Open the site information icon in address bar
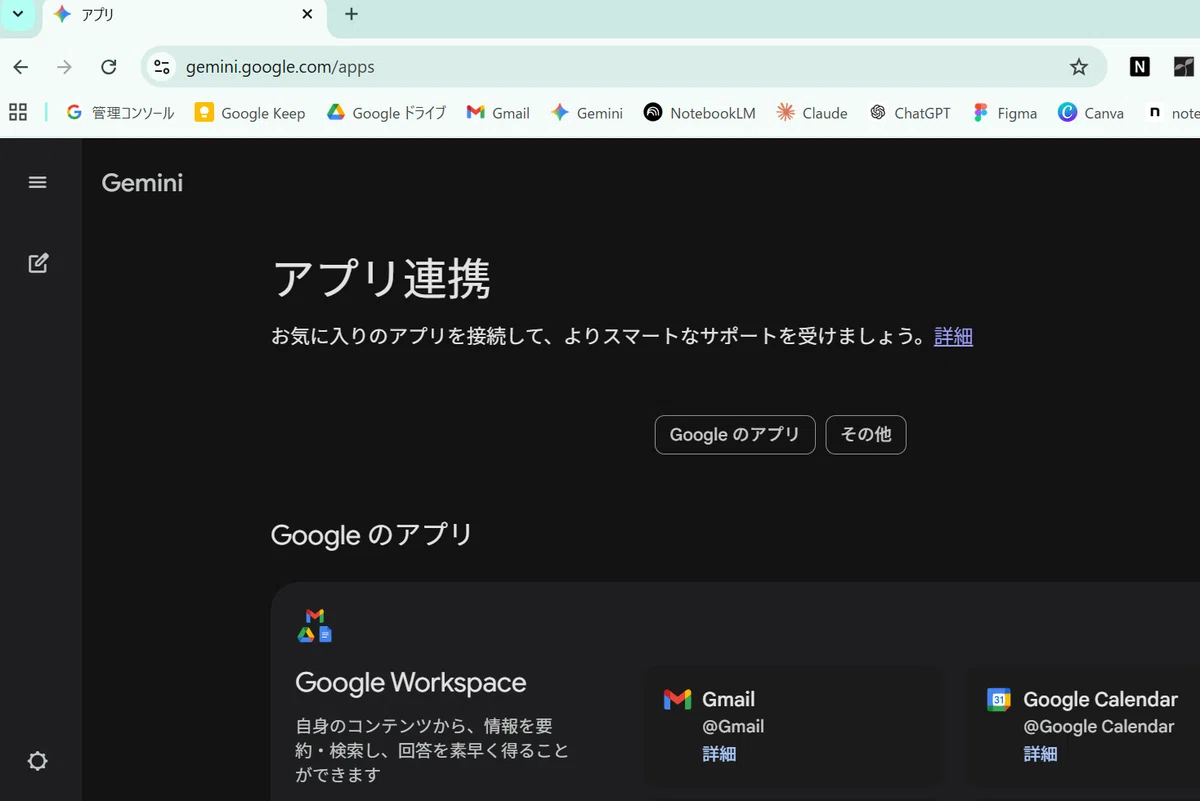Image resolution: width=1200 pixels, height=801 pixels. click(161, 67)
